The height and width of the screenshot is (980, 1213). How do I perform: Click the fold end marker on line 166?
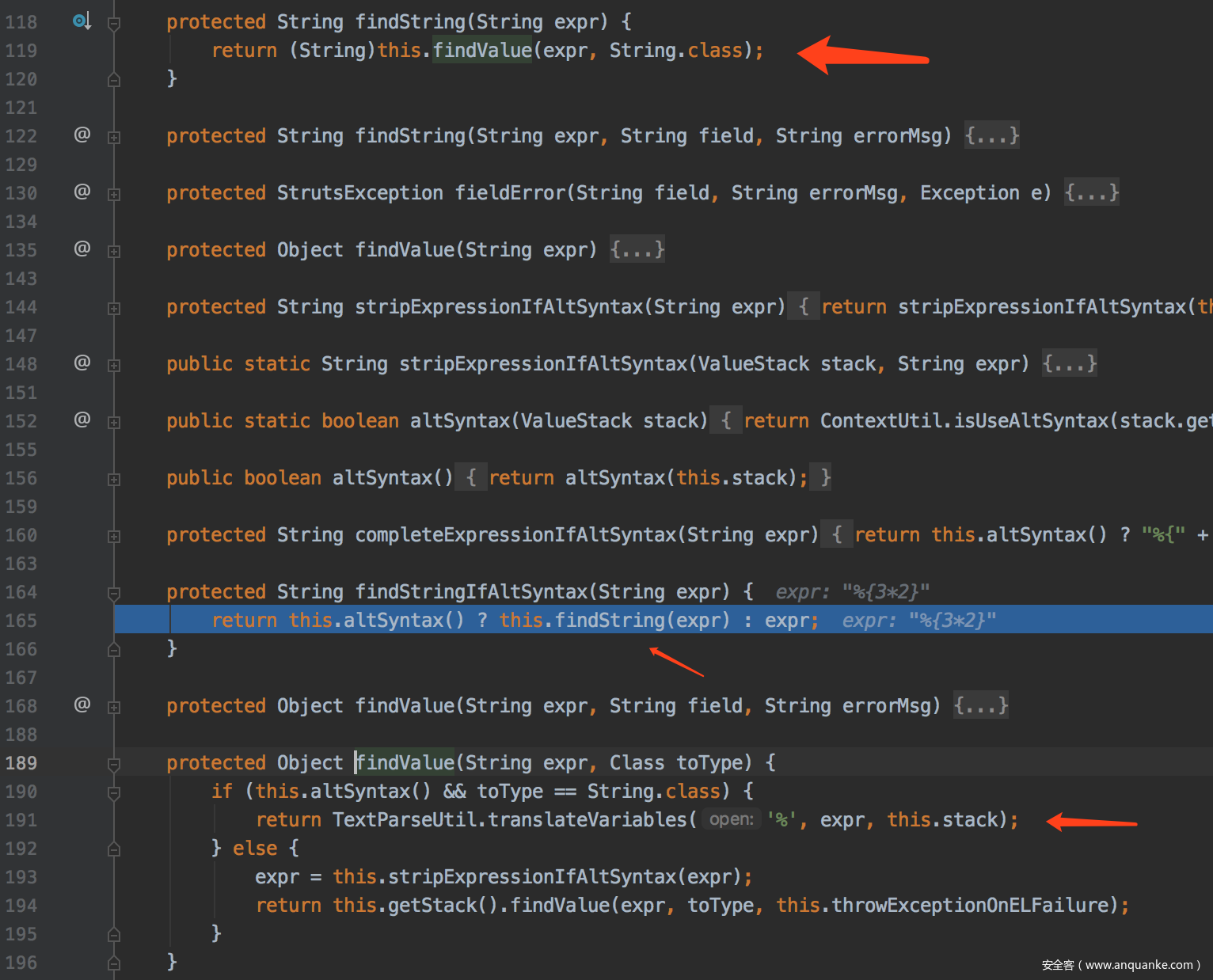pyautogui.click(x=114, y=649)
